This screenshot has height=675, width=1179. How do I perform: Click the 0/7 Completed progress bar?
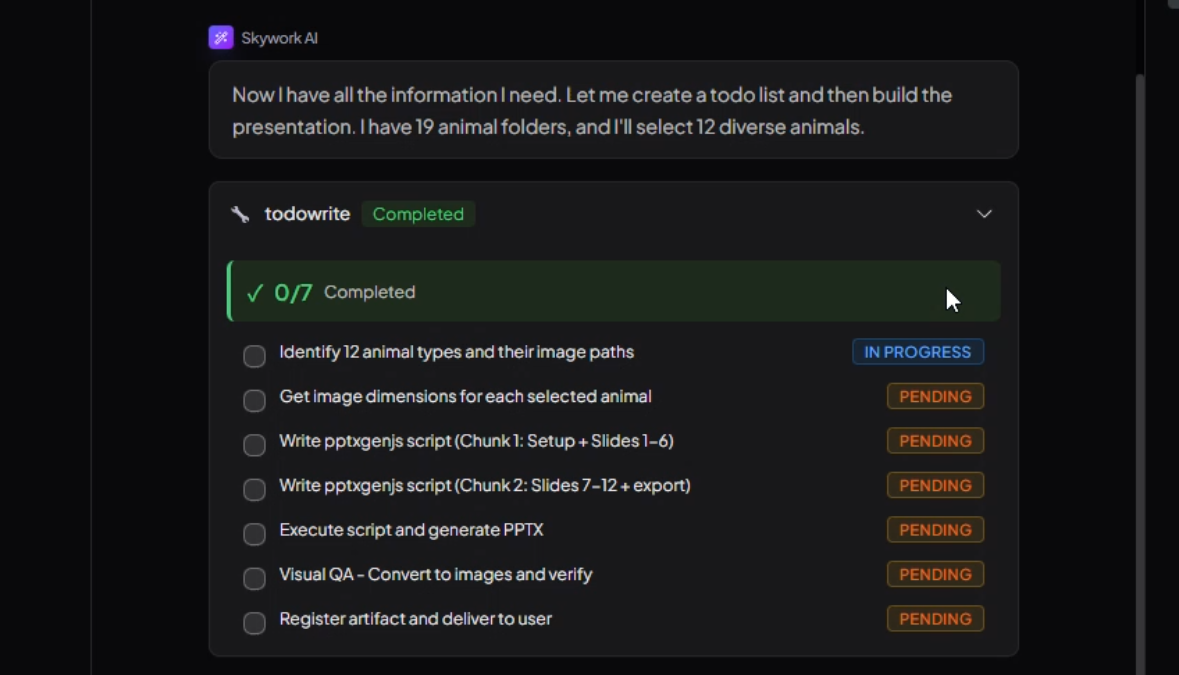614,292
